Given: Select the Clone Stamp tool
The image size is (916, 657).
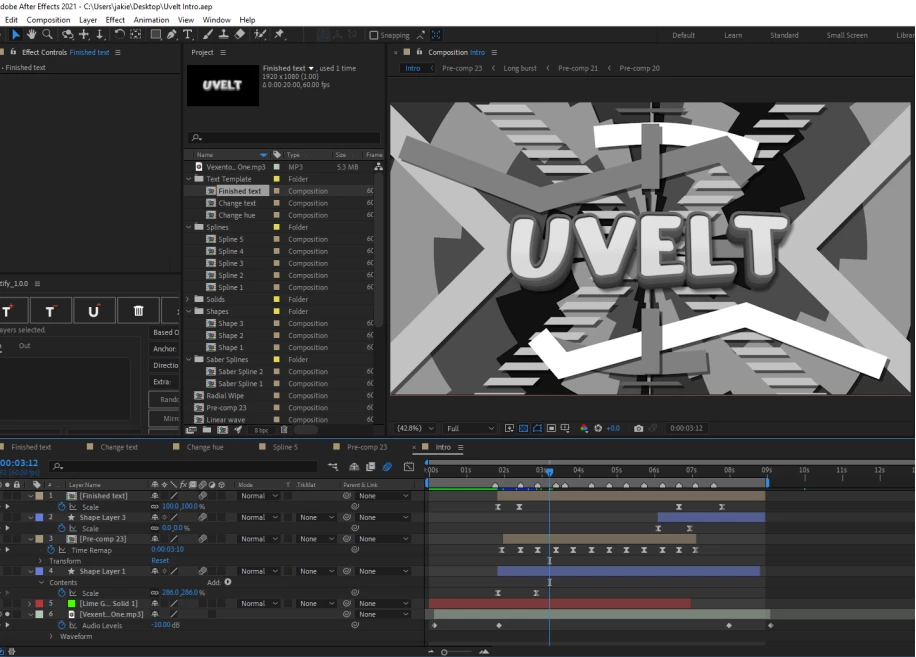Looking at the screenshot, I should click(223, 35).
